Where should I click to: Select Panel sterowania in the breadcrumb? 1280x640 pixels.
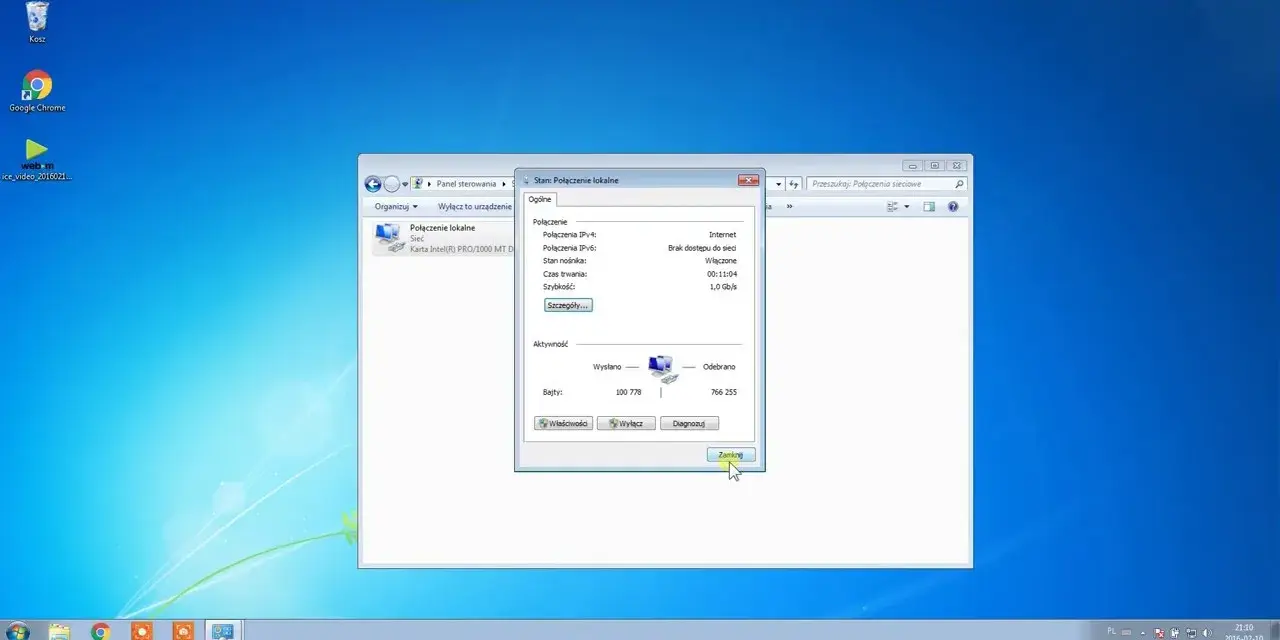point(466,184)
